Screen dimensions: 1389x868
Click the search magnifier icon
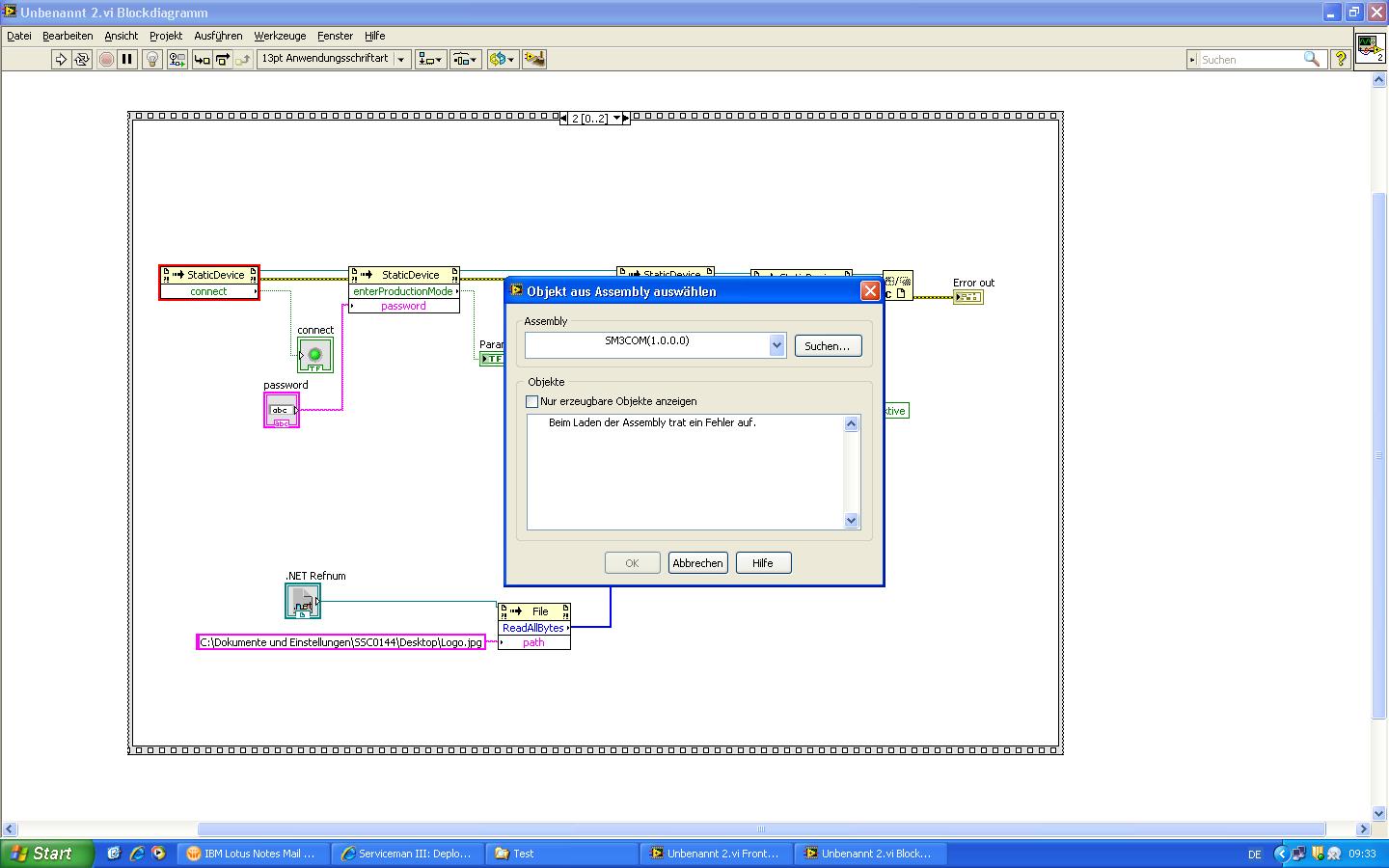pos(1312,60)
